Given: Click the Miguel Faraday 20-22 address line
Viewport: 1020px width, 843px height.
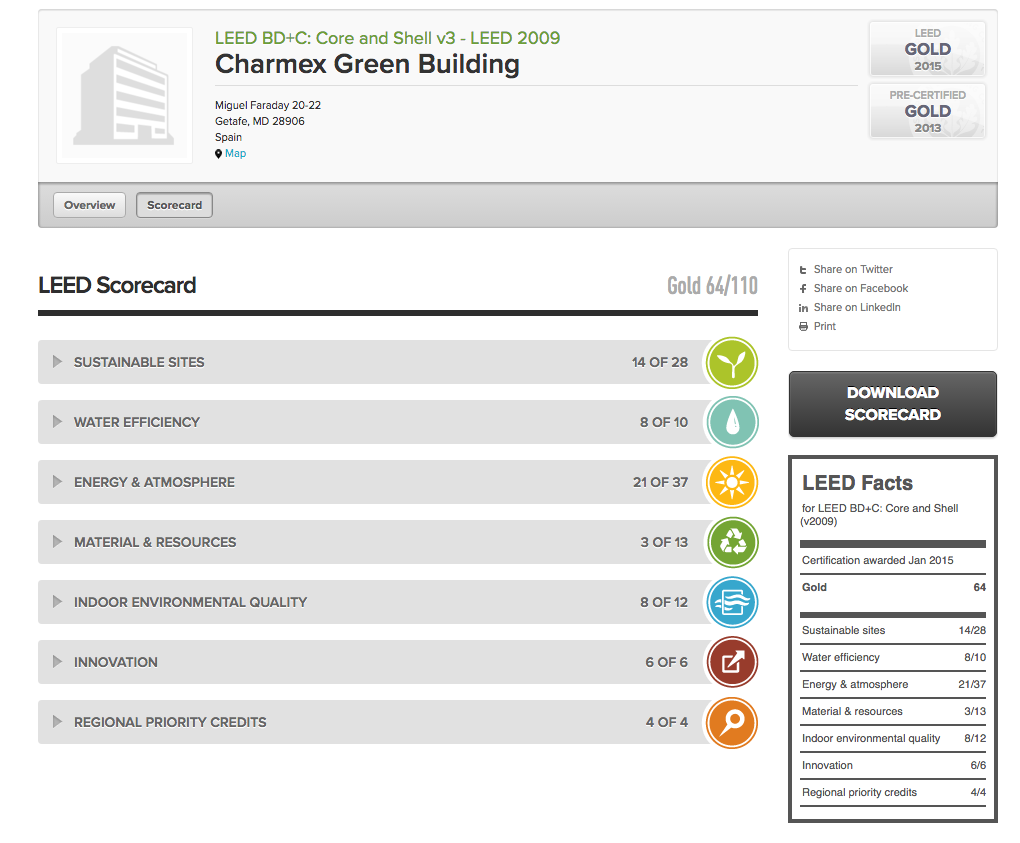Looking at the screenshot, I should 268,105.
